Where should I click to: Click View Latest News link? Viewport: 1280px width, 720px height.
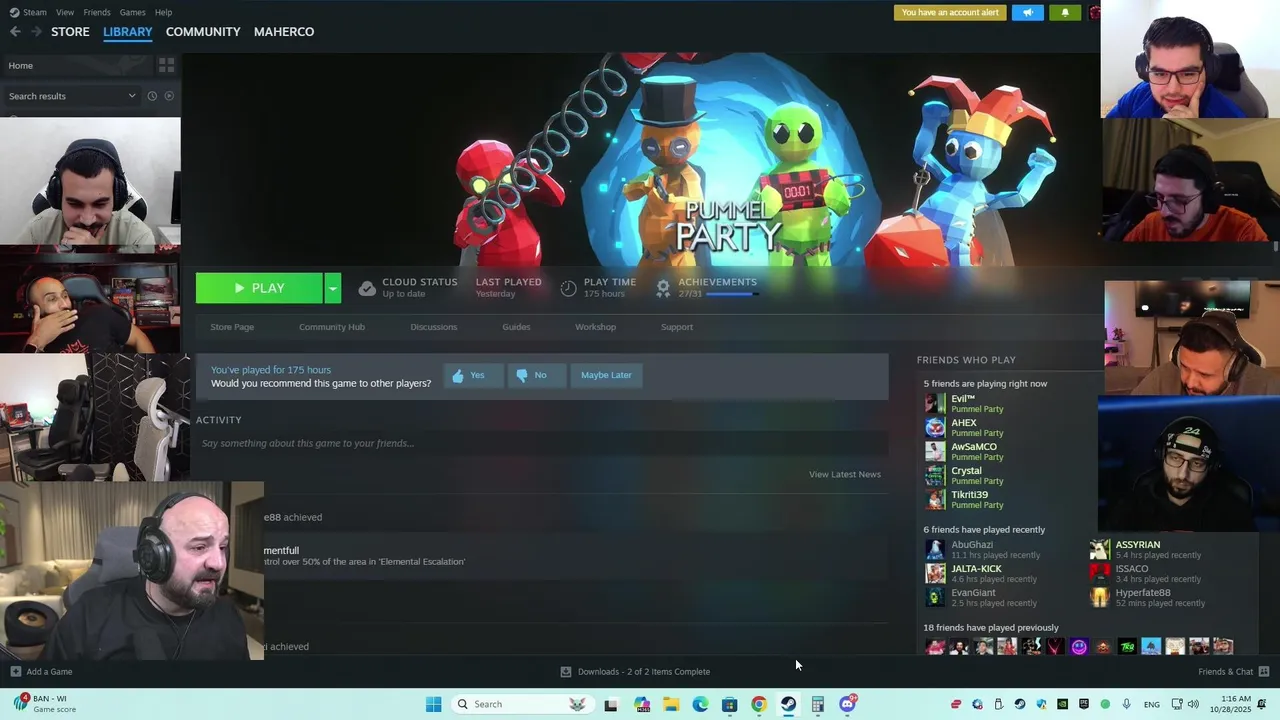click(x=845, y=474)
